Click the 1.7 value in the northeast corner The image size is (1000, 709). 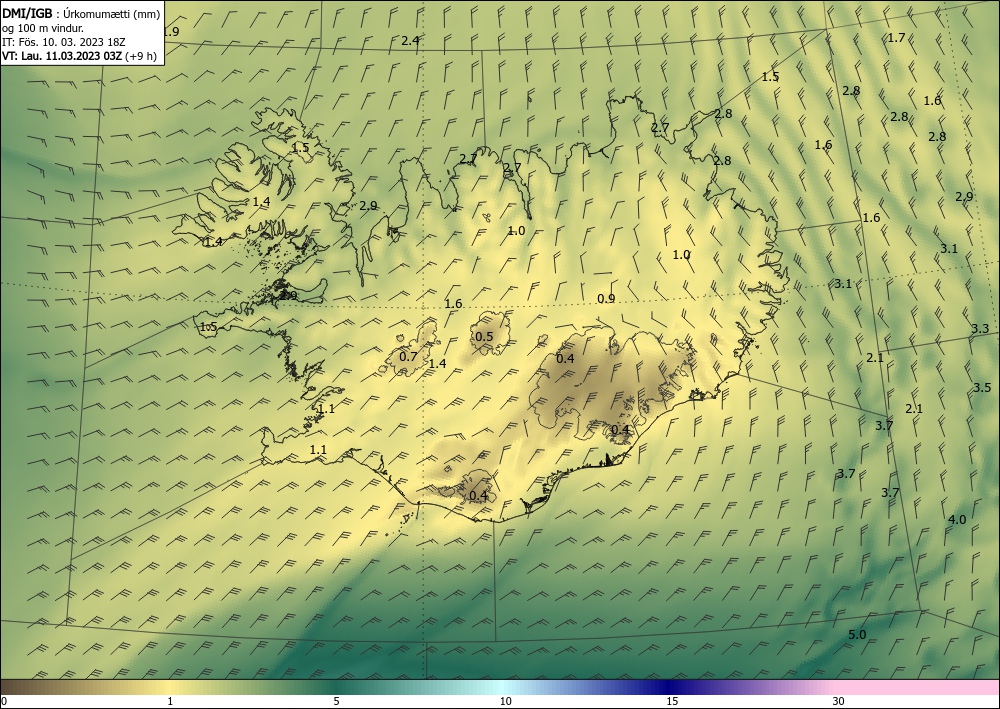(x=896, y=38)
